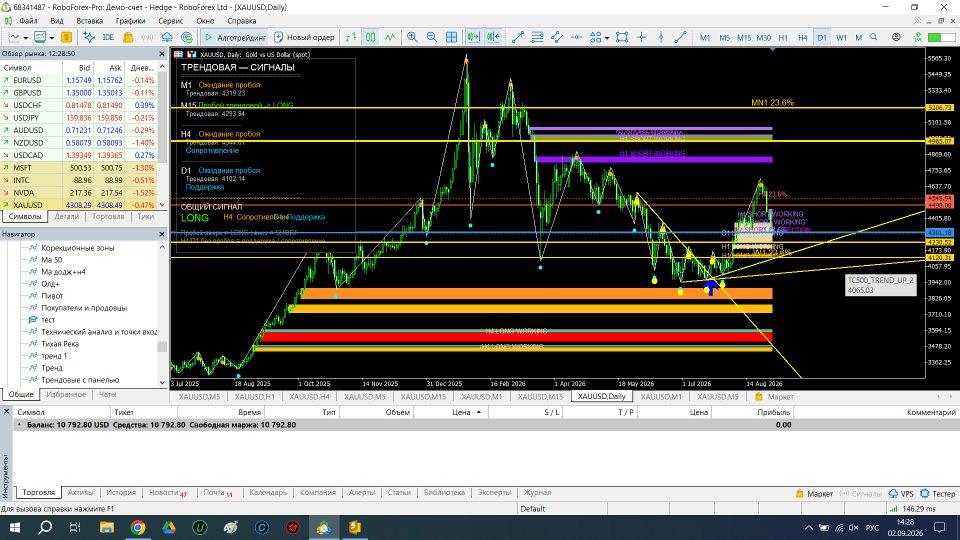960x540 pixels.
Task: Enable Алготрейдинг button
Action: 235,37
